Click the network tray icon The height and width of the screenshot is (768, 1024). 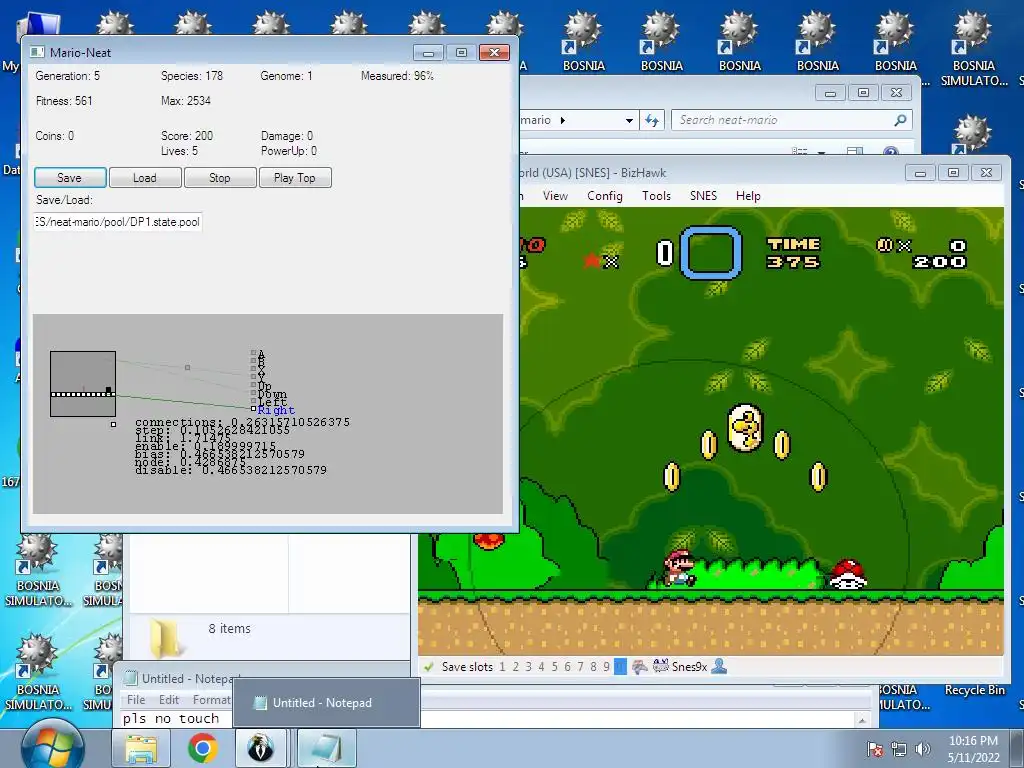pyautogui.click(x=899, y=749)
